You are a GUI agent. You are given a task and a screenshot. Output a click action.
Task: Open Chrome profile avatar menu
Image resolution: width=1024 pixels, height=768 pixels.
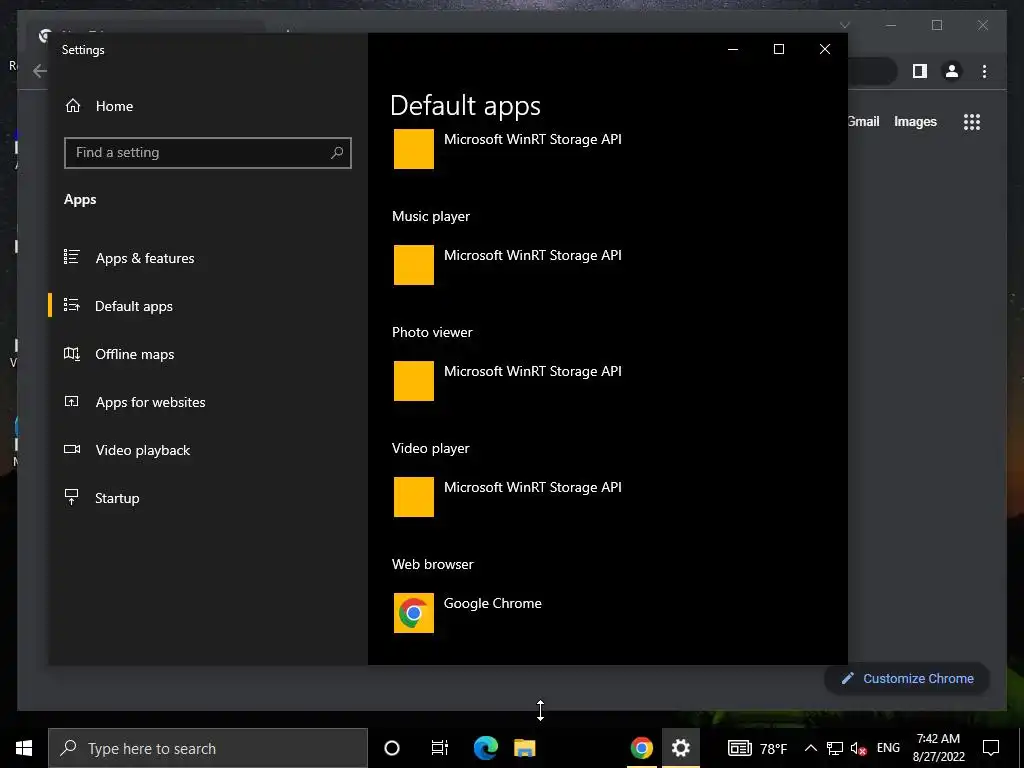952,71
